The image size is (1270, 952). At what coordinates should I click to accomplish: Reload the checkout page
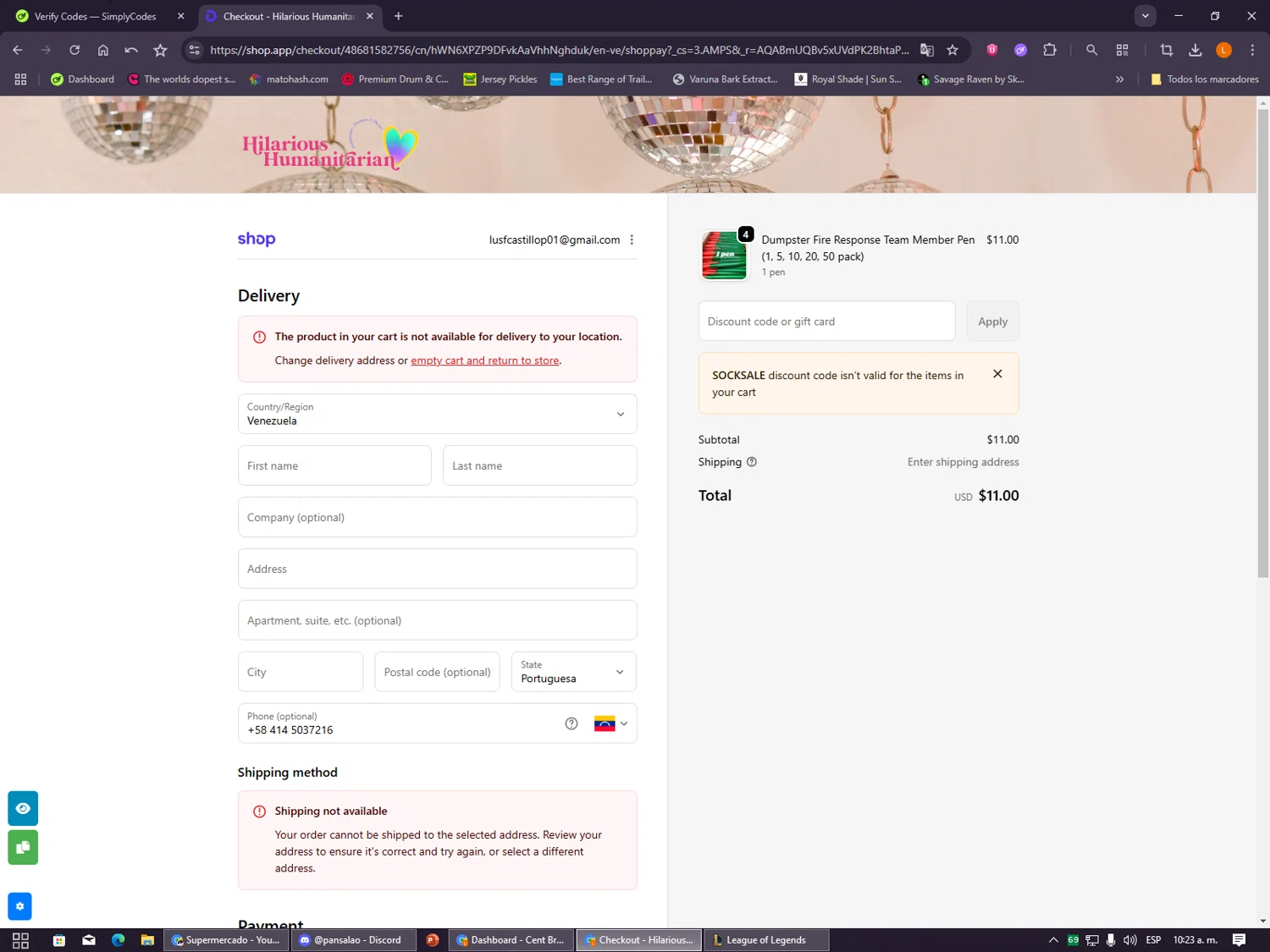click(x=75, y=50)
